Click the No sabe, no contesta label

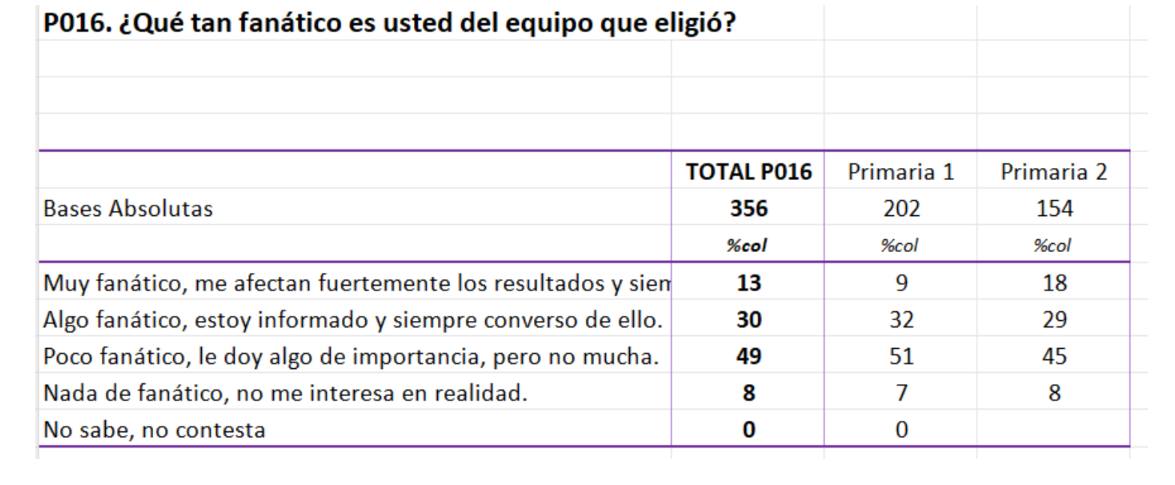154,430
